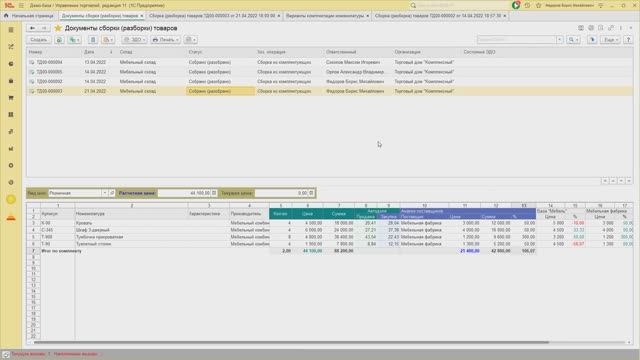Select document row ТД00-000005
640x360 pixels.
[330, 72]
